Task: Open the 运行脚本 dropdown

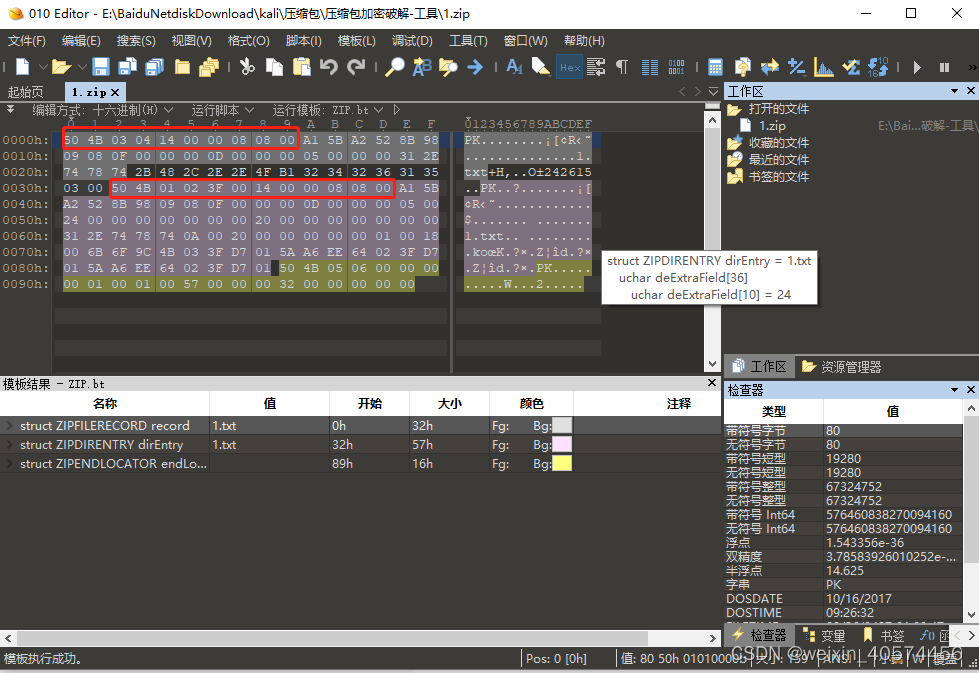Action: (x=222, y=111)
